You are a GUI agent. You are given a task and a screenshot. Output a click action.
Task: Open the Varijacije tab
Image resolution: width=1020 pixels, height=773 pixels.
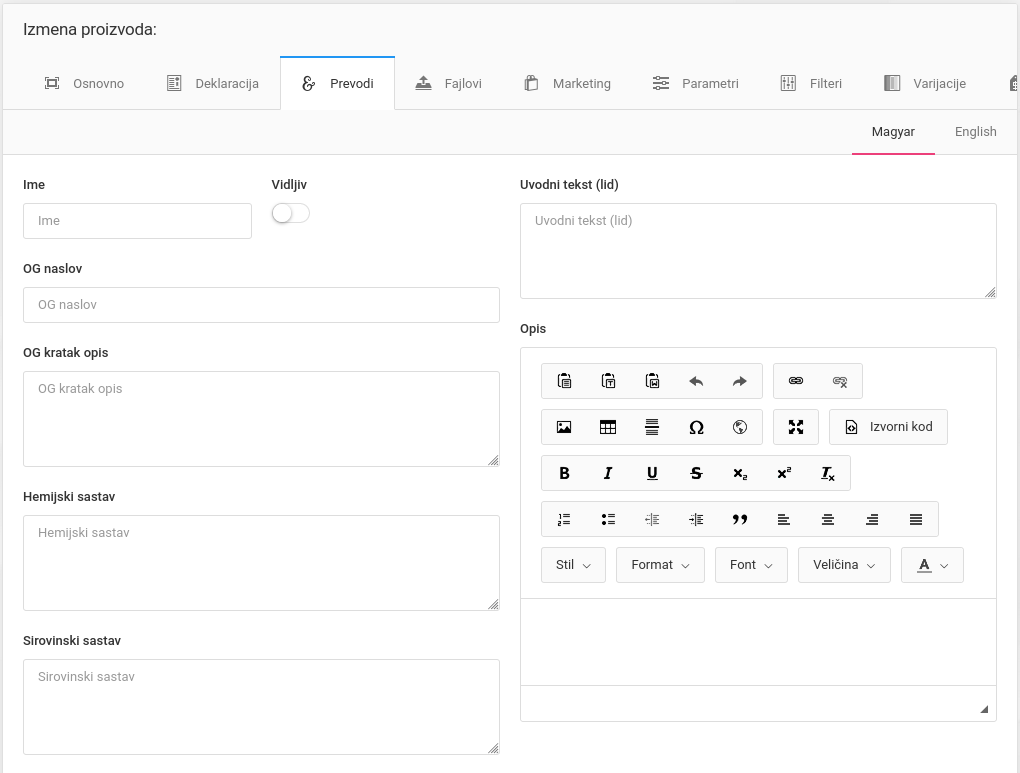pos(925,83)
